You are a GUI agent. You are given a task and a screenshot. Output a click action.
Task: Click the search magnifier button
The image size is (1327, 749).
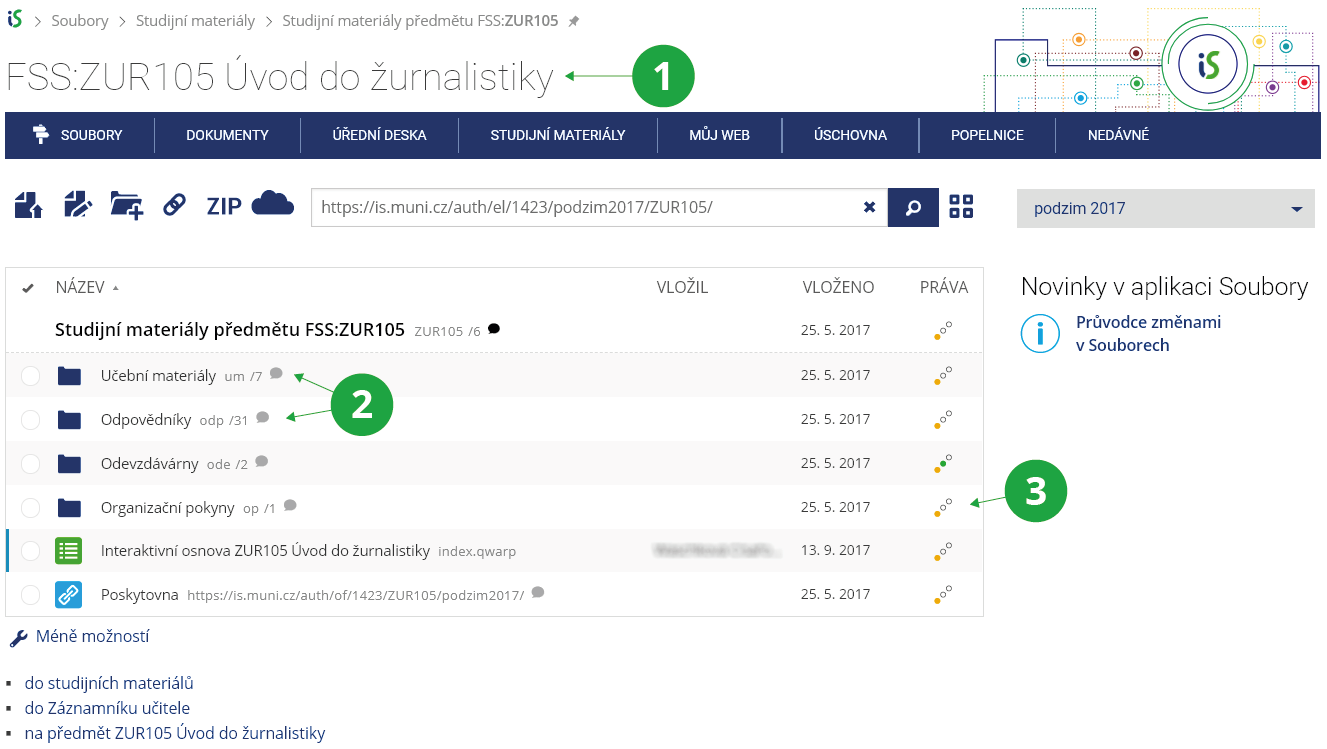[913, 208]
